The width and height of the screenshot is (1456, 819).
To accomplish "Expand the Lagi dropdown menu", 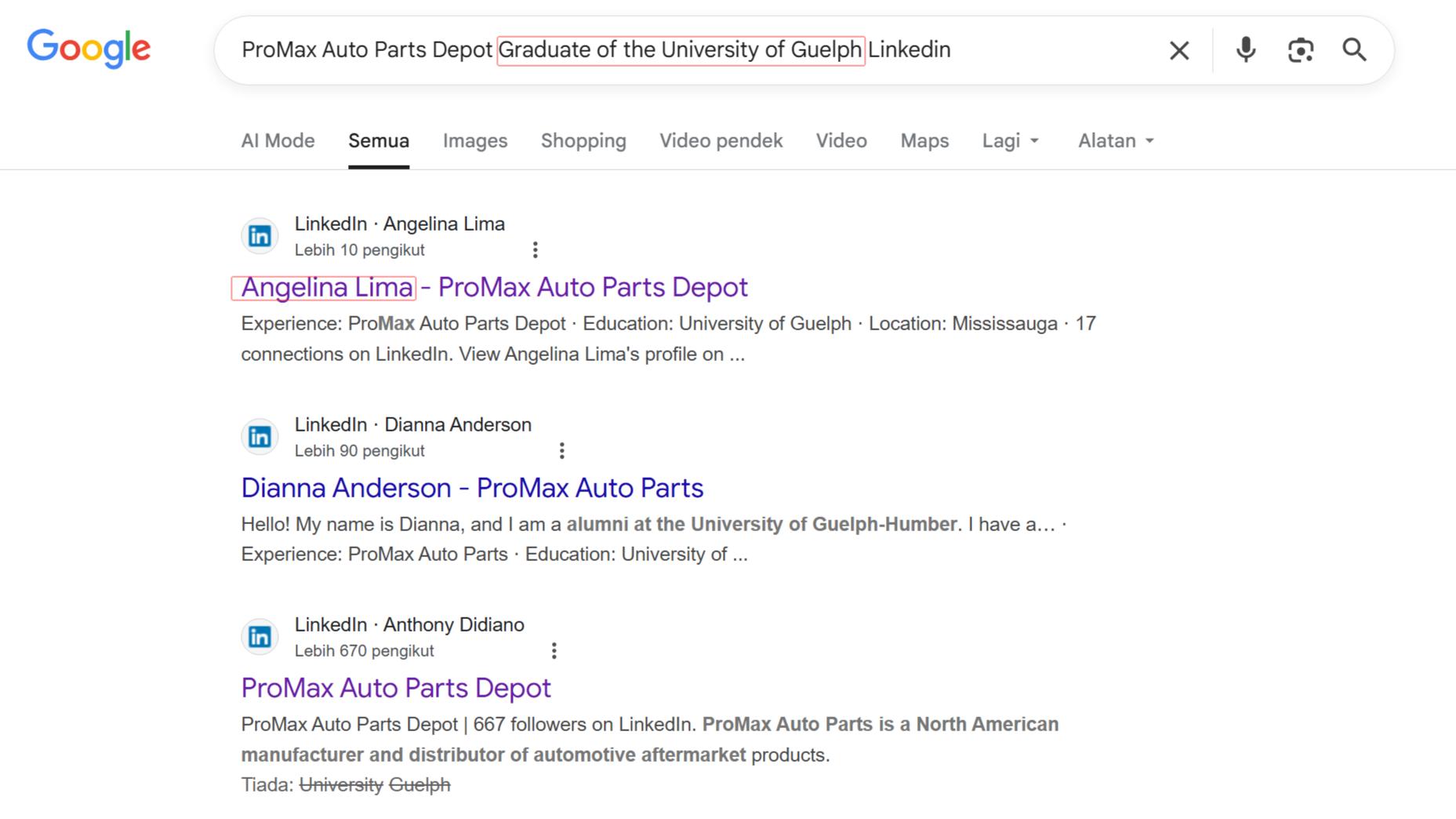I will pyautogui.click(x=1011, y=140).
